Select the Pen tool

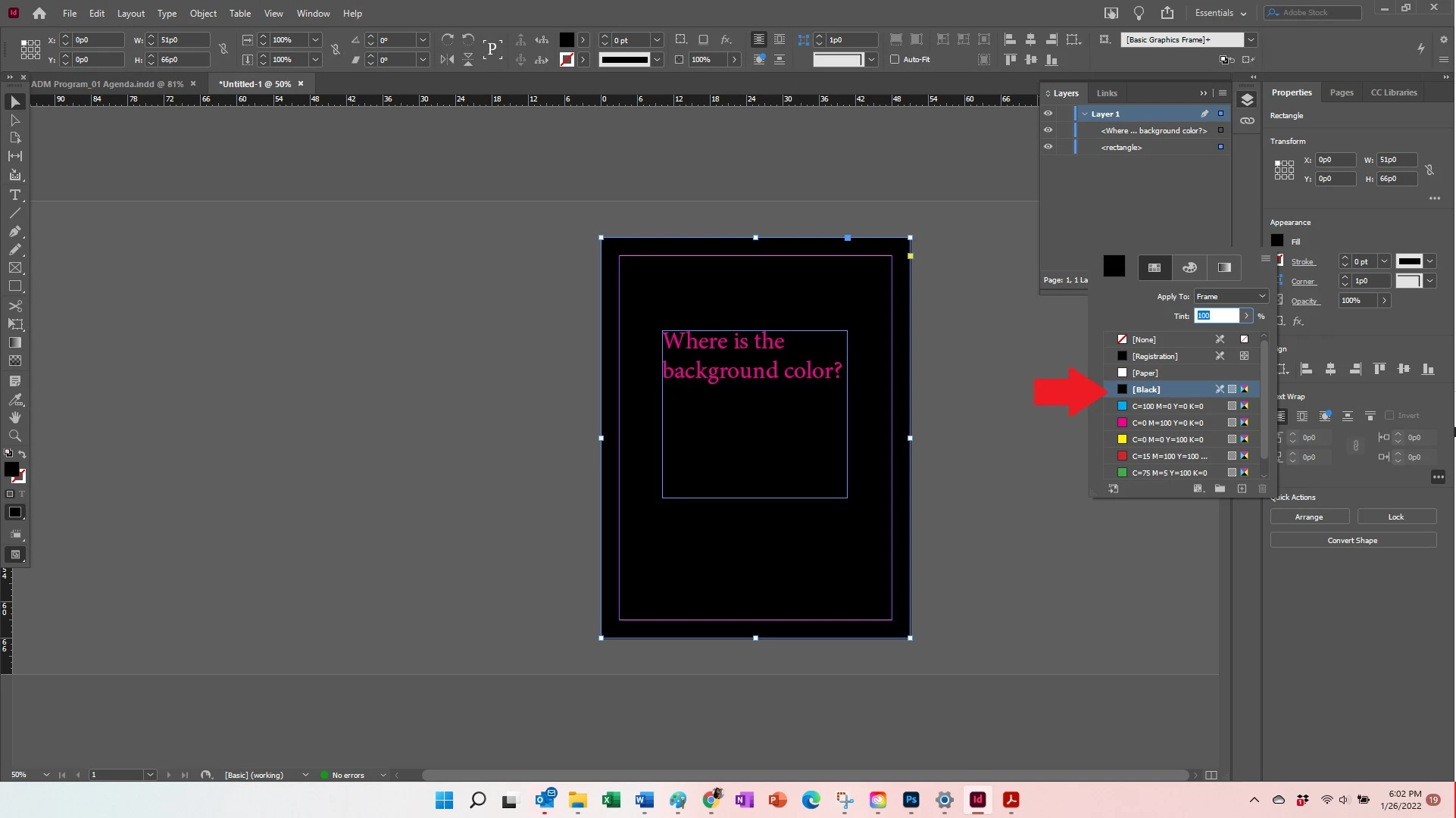(x=14, y=231)
